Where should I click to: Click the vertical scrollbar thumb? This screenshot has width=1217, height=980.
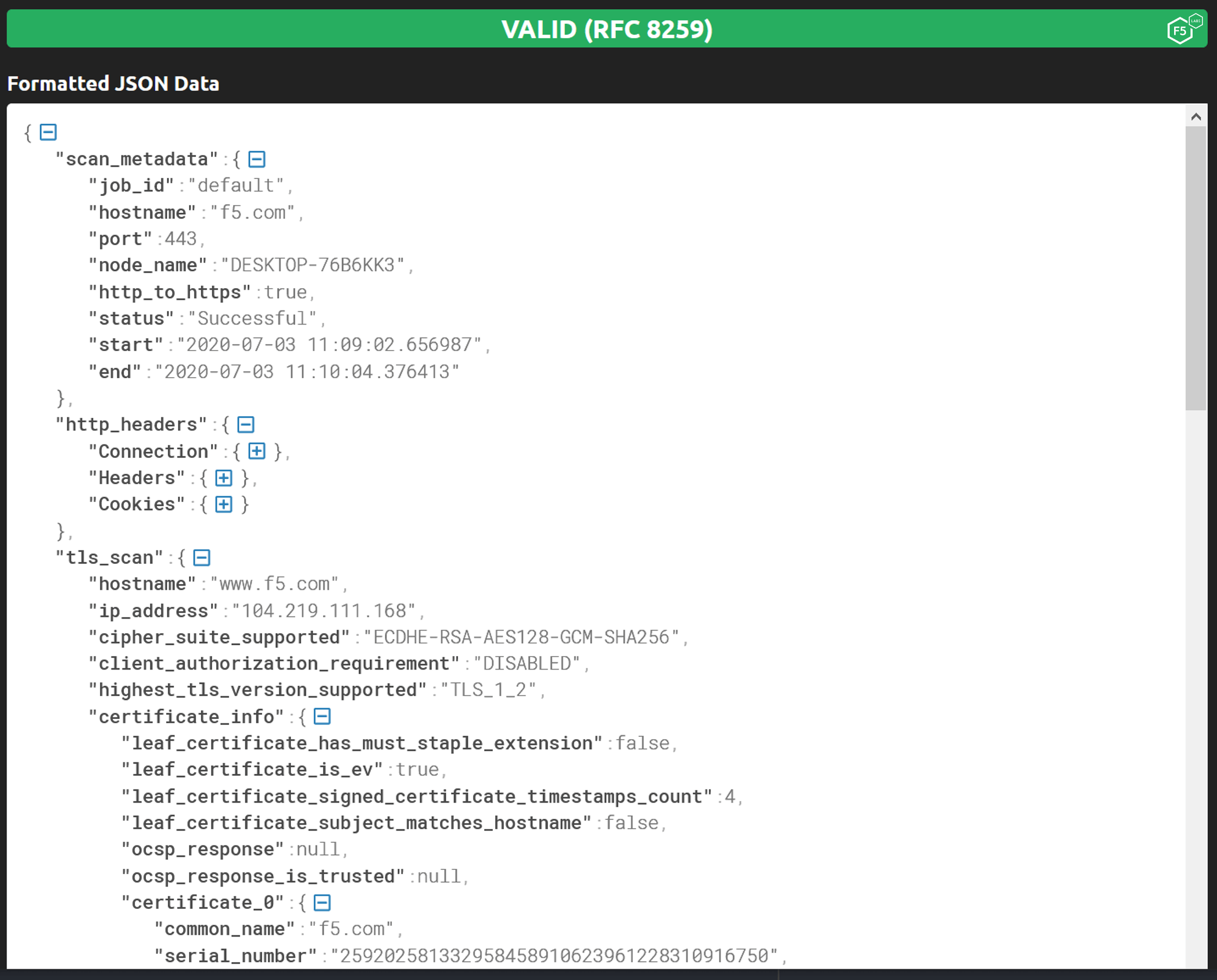pos(1195,268)
